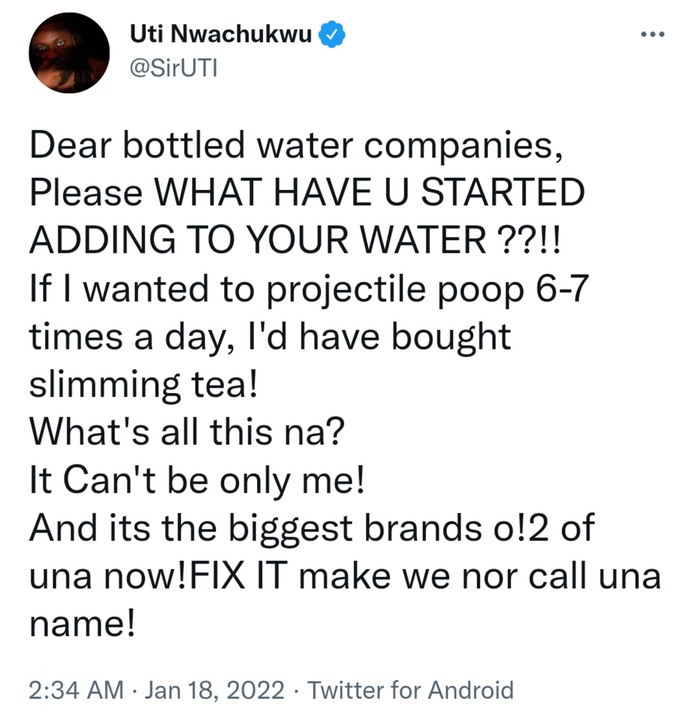Open the Twitter for Android source link
Image resolution: width=696 pixels, height=720 pixels.
(x=410, y=689)
